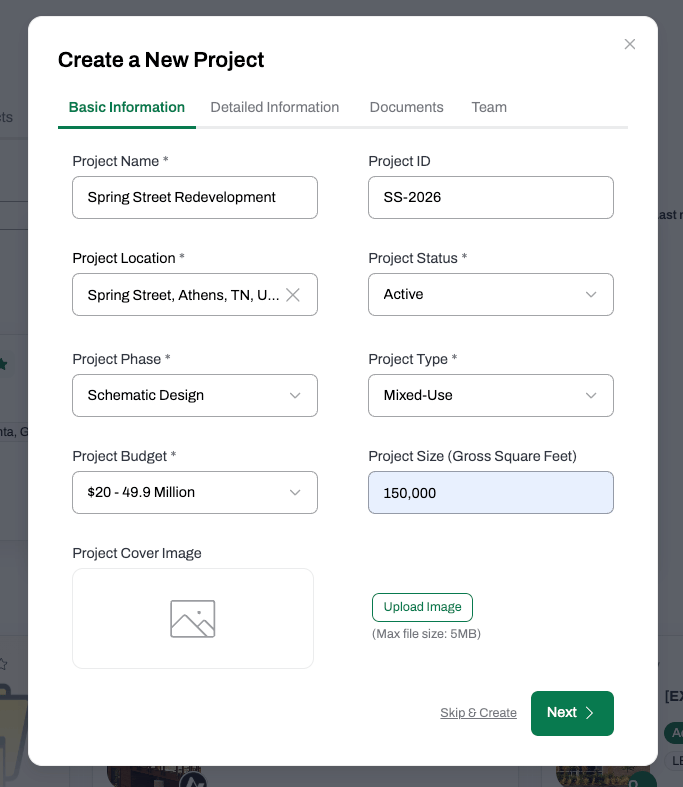Go to the Team tab
683x787 pixels.
tap(489, 107)
